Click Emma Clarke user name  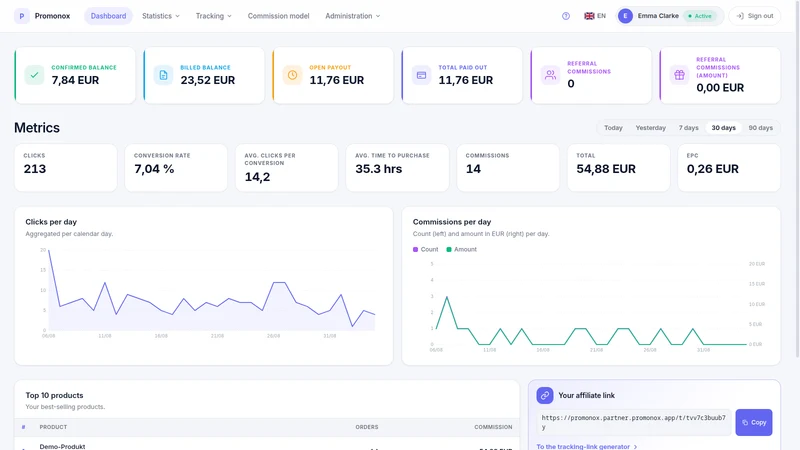coord(658,16)
